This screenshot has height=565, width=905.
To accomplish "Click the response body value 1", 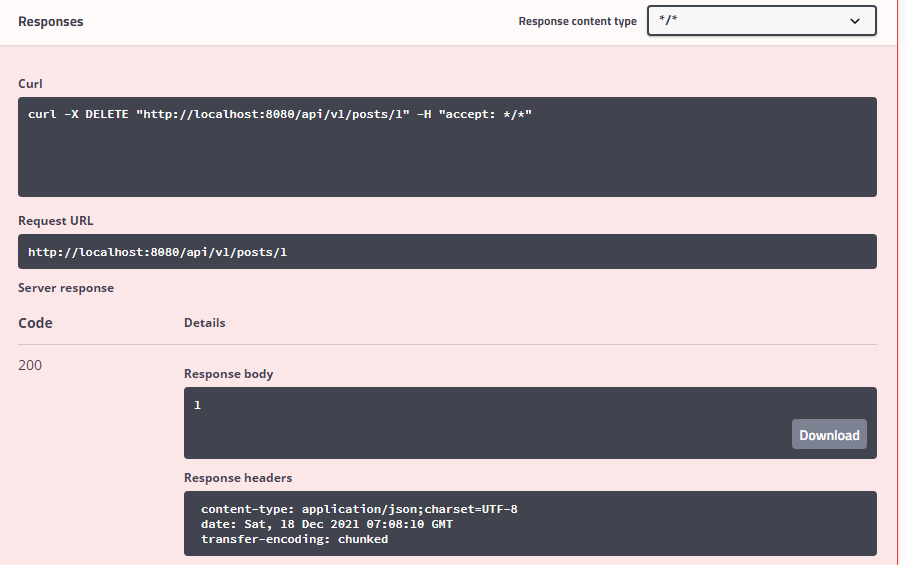I will tap(197, 405).
